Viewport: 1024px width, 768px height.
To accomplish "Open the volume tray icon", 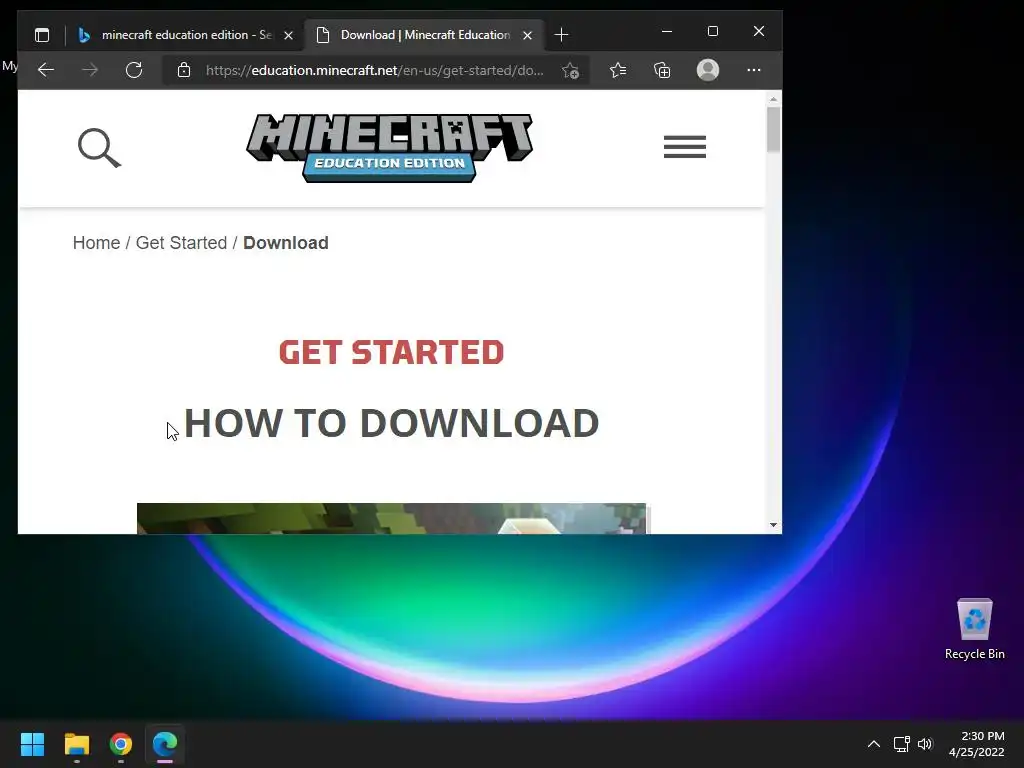I will (925, 744).
